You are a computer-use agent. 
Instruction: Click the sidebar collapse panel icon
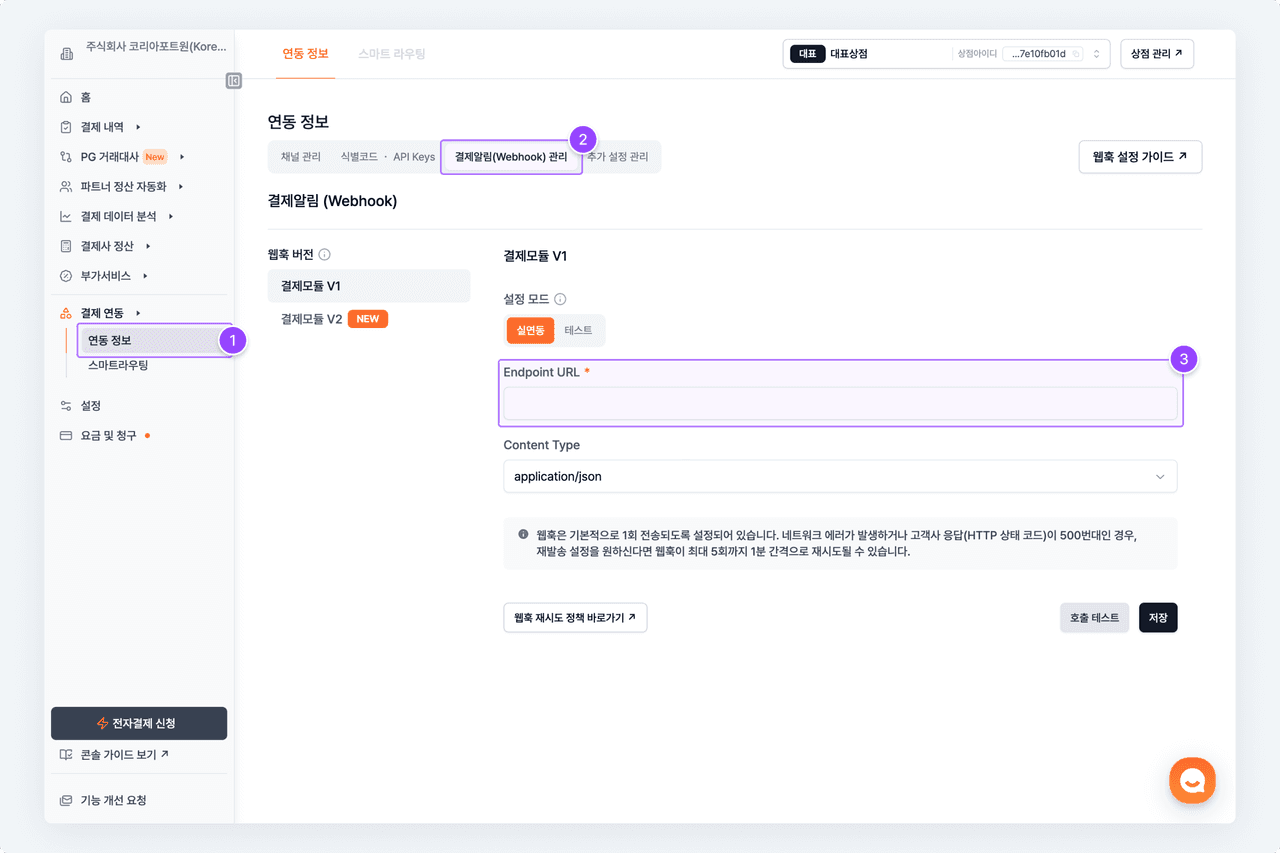(x=234, y=81)
